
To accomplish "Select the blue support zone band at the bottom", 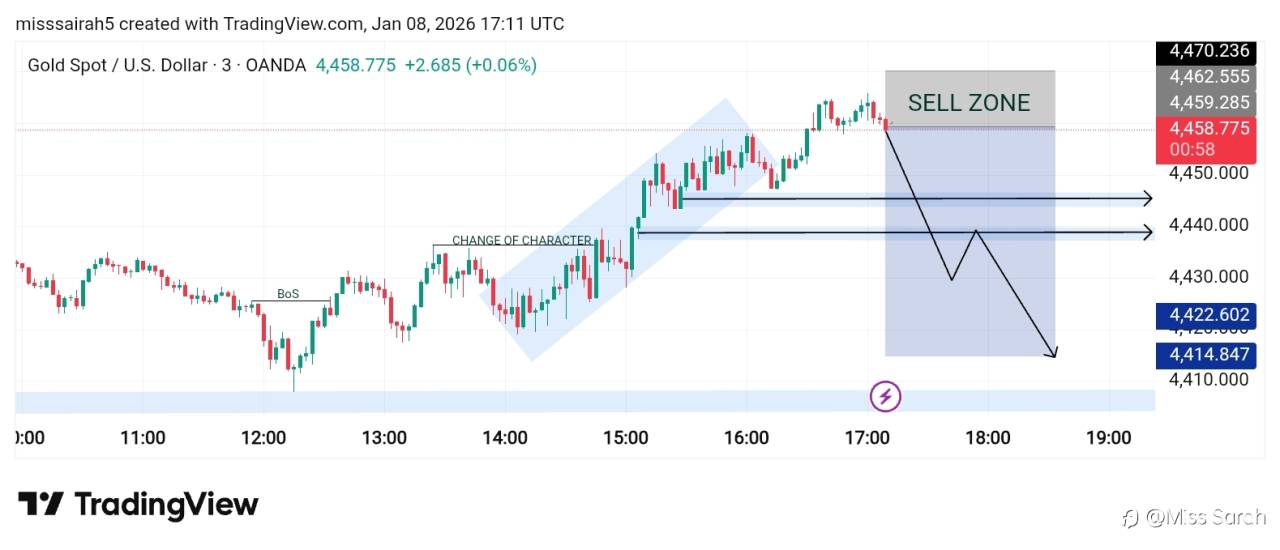I will pyautogui.click(x=500, y=401).
